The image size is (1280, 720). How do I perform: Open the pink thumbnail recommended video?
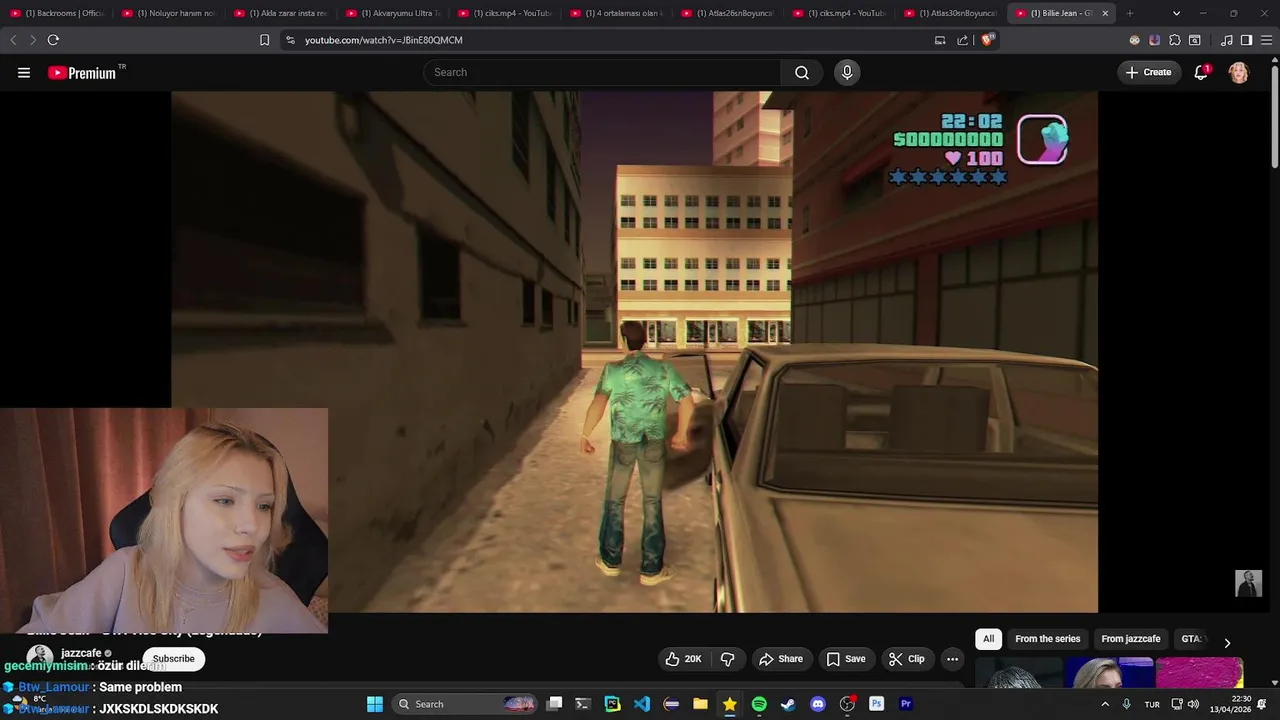tap(1199, 674)
